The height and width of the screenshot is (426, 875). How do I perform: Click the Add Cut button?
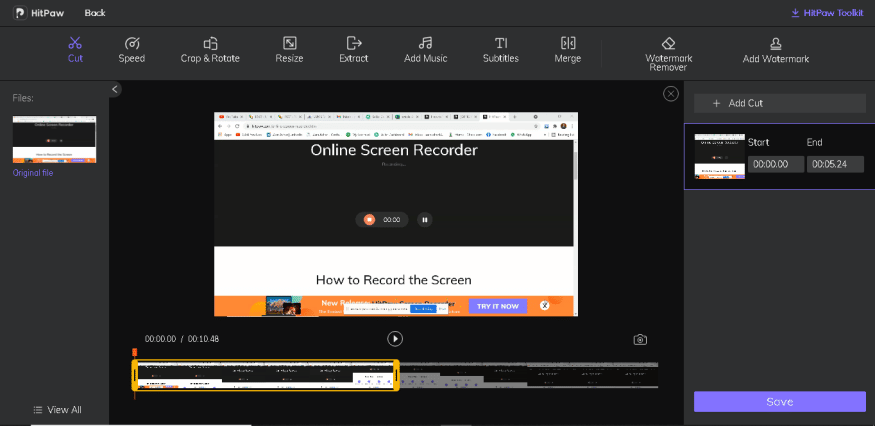[x=780, y=103]
